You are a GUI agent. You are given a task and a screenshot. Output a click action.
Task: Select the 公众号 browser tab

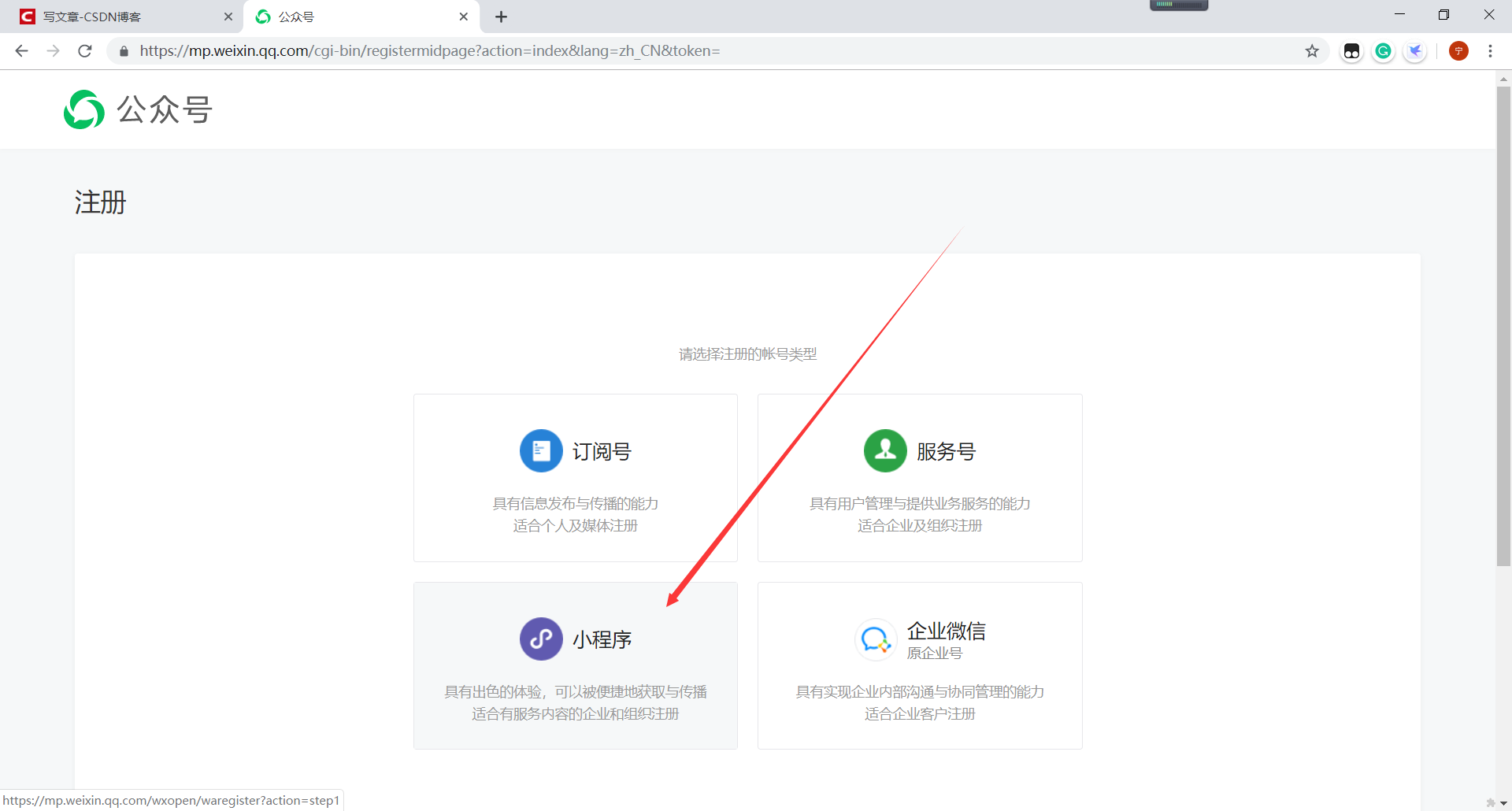(362, 17)
